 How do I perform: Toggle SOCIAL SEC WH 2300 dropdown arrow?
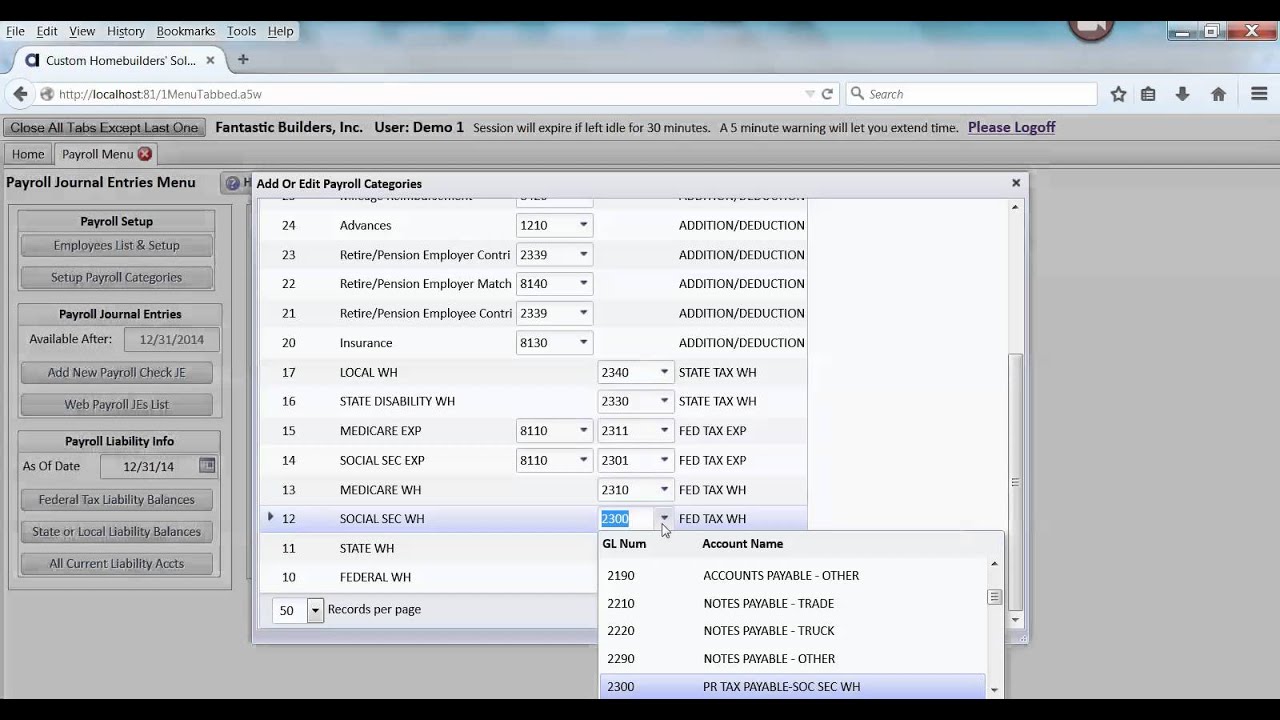tap(663, 518)
